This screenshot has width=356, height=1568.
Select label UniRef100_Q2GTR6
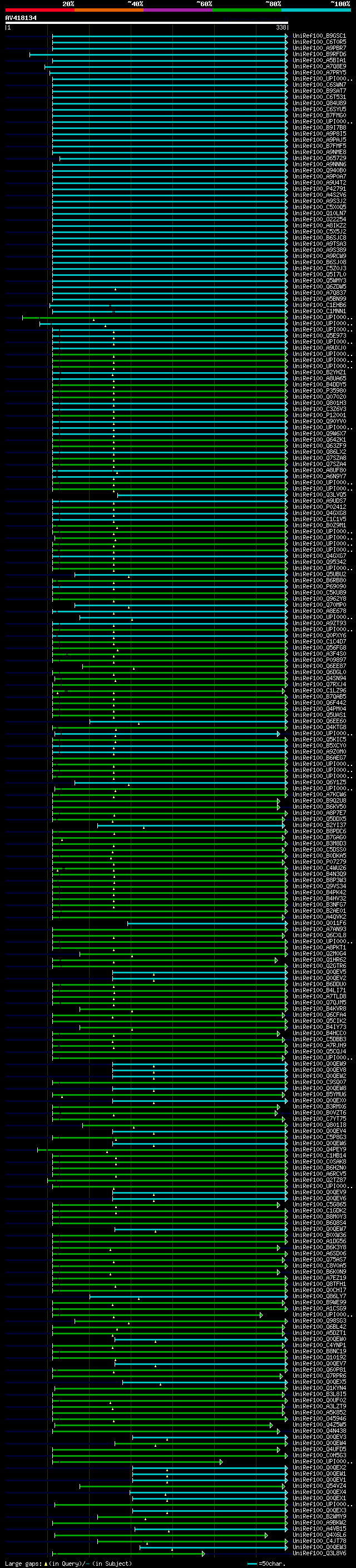[x=319, y=966]
